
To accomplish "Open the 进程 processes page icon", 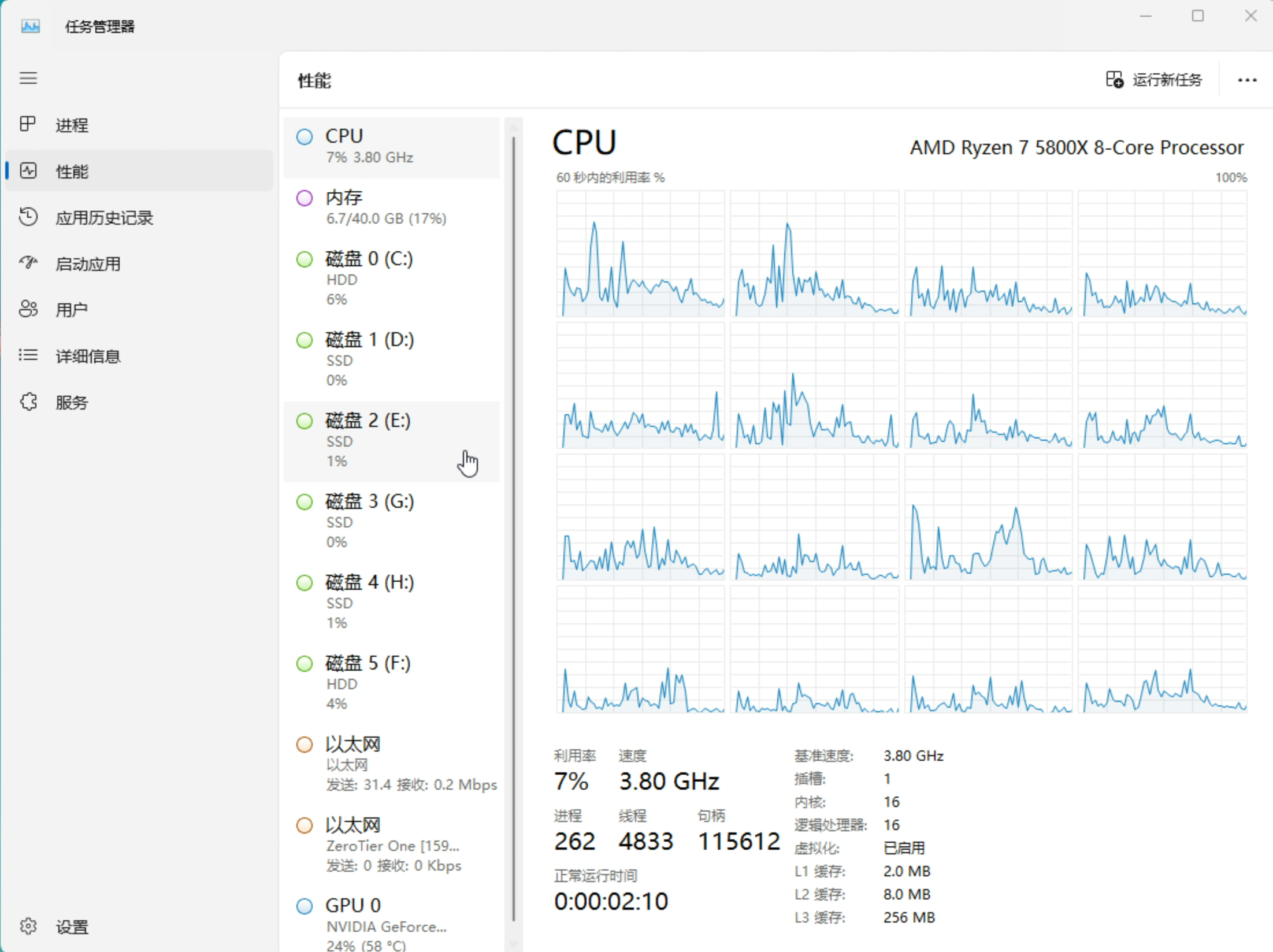I will click(28, 124).
